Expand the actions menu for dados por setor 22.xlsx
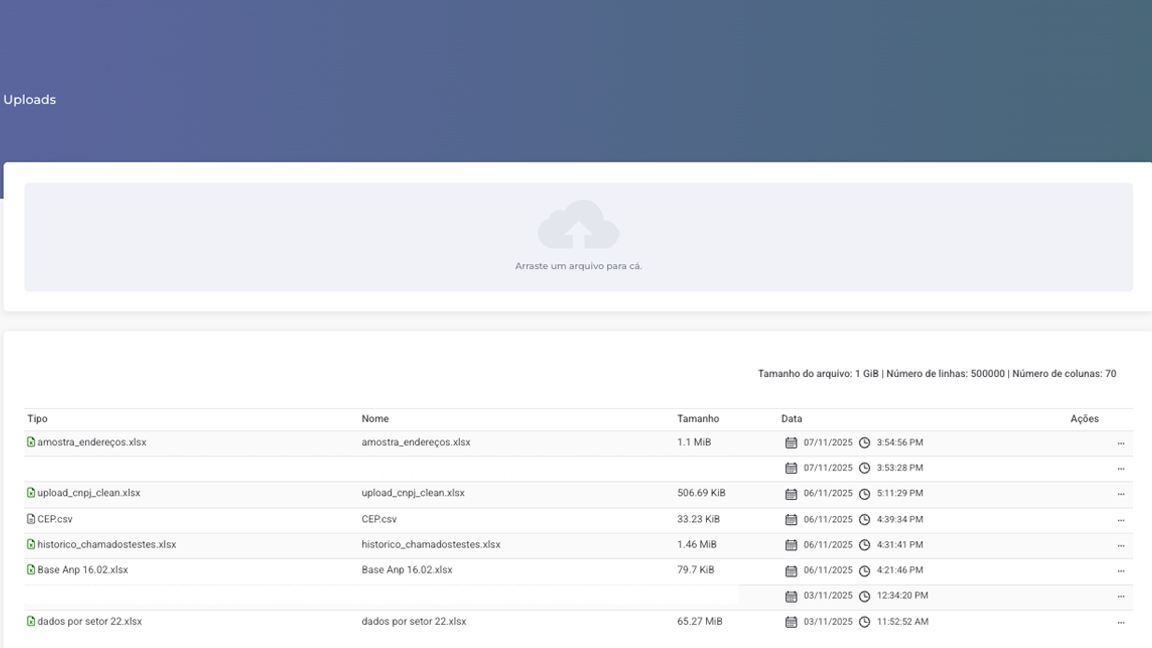The height and width of the screenshot is (648, 1152). point(1120,622)
